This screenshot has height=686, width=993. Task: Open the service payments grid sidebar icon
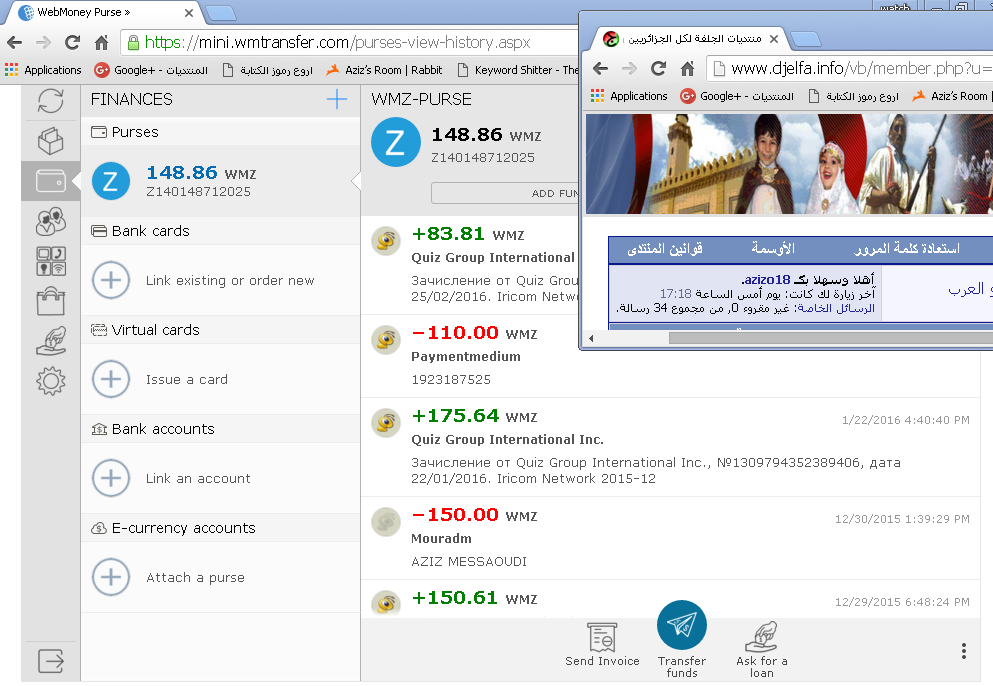pos(50,261)
